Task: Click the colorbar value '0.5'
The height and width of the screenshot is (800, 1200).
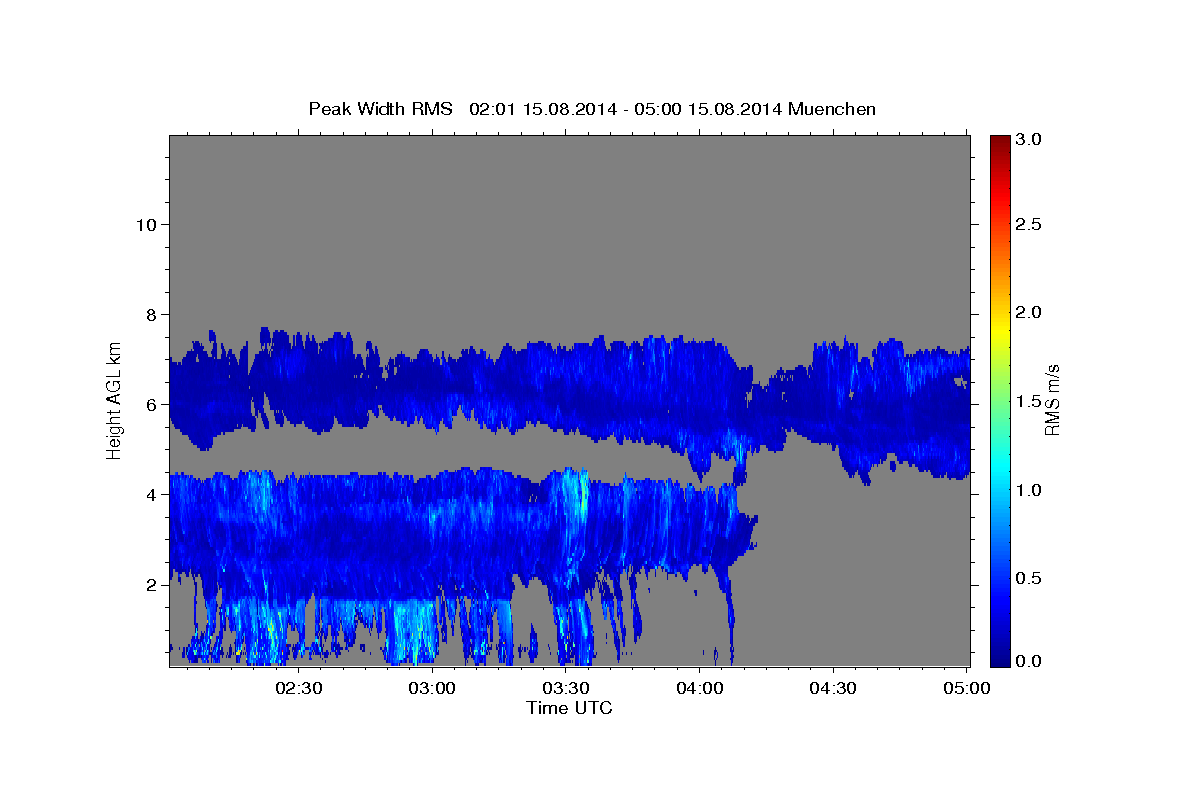Action: tap(1030, 578)
